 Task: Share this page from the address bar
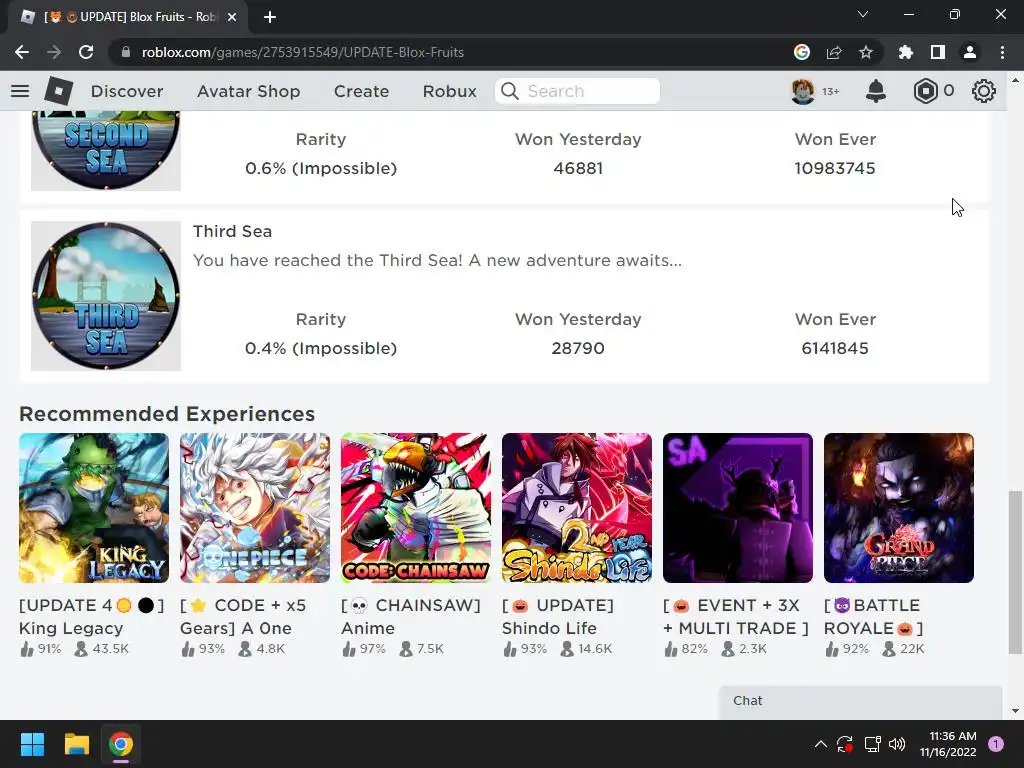(834, 52)
